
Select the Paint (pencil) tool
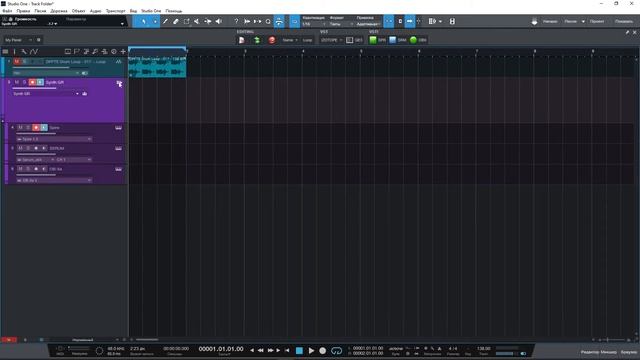(165, 21)
